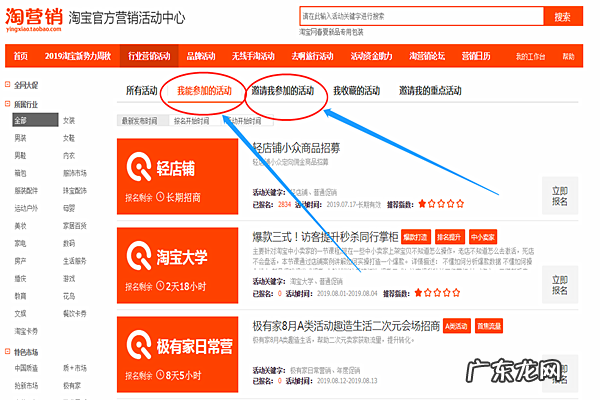This screenshot has height=400, width=600.
Task: Filter by 男装 industry
Action: click(20, 138)
